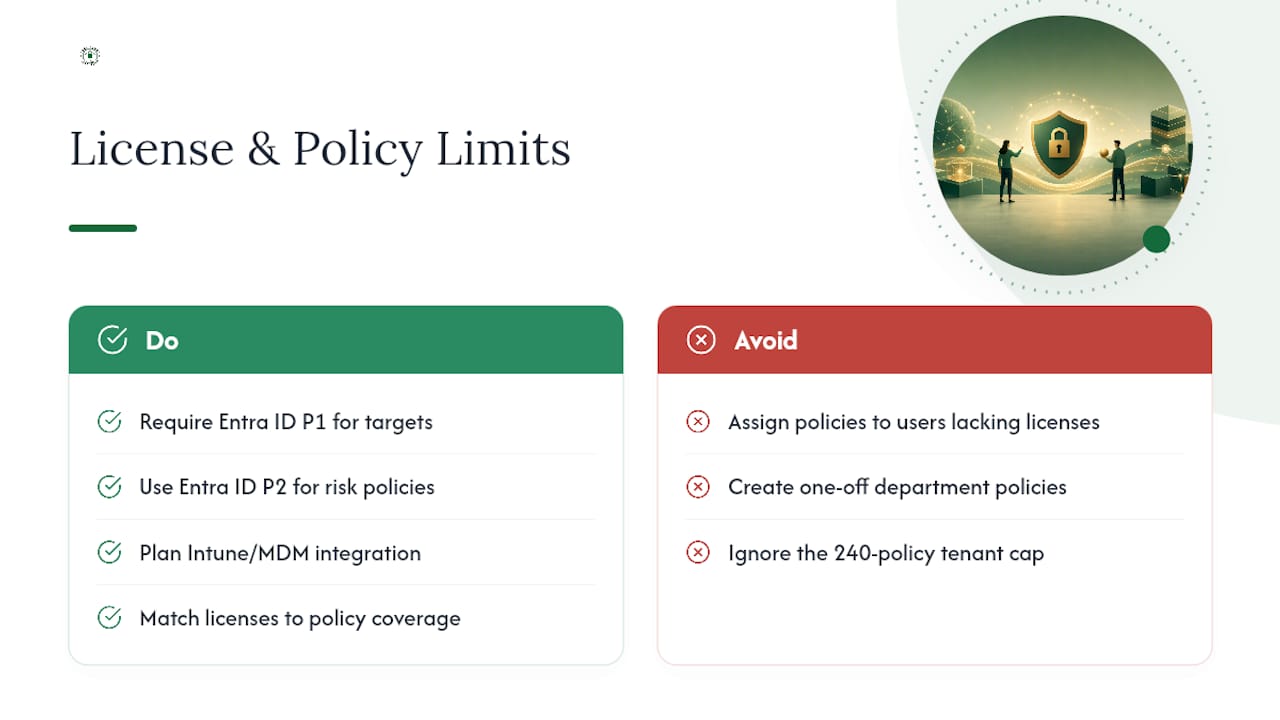
Task: Click the check icon beside Match licenses to policy
Action: [109, 618]
